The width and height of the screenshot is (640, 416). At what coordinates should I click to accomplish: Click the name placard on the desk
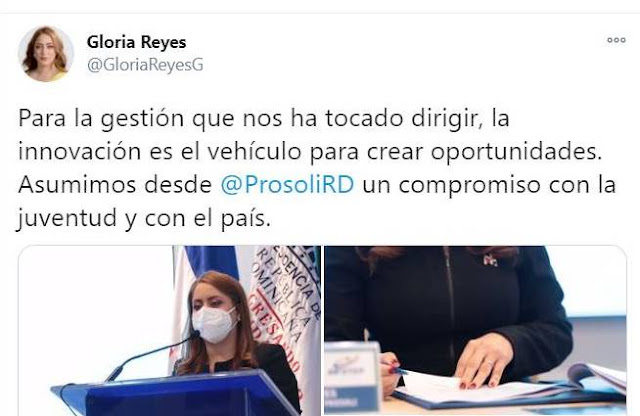[352, 377]
